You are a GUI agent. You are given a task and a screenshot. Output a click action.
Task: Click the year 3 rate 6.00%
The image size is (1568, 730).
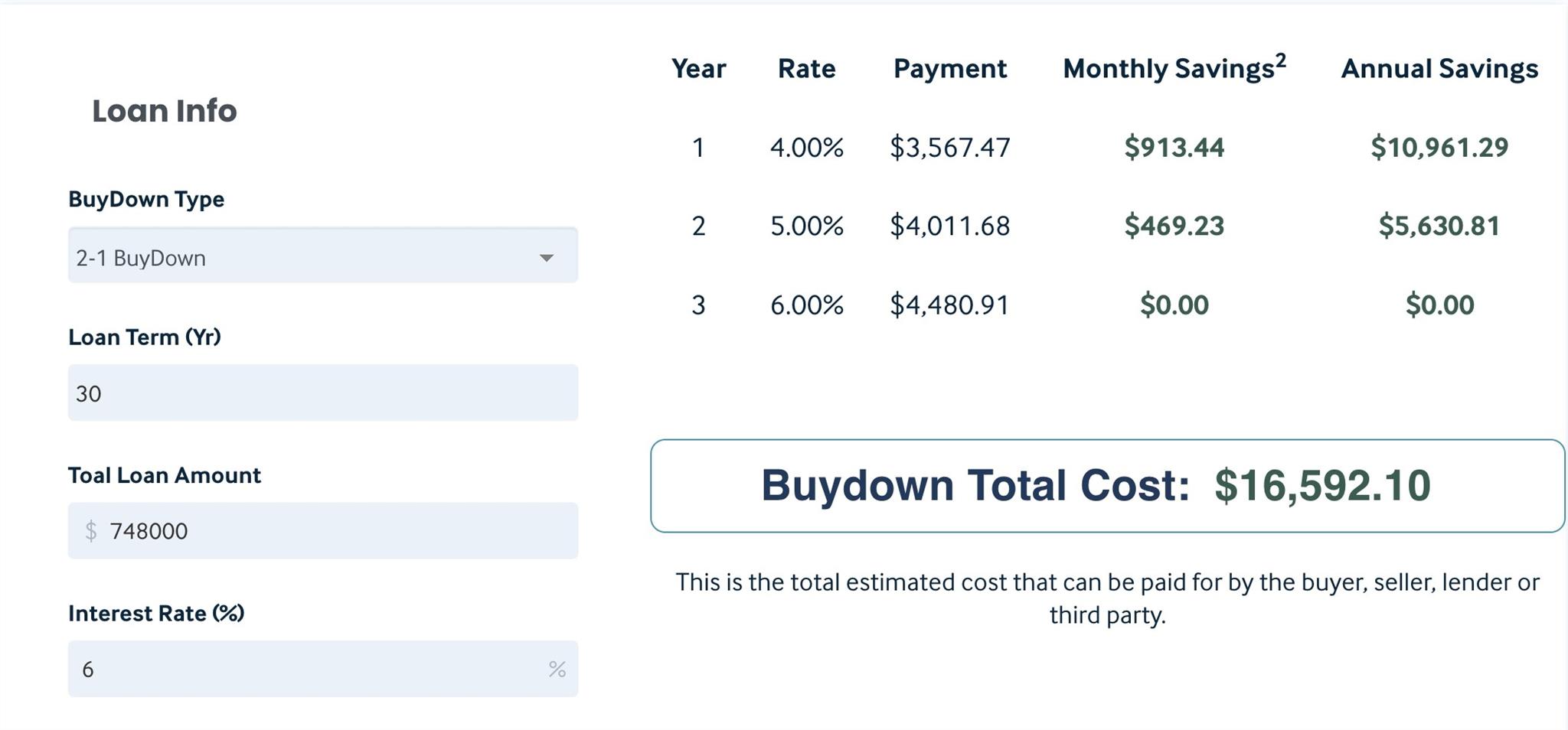[806, 305]
